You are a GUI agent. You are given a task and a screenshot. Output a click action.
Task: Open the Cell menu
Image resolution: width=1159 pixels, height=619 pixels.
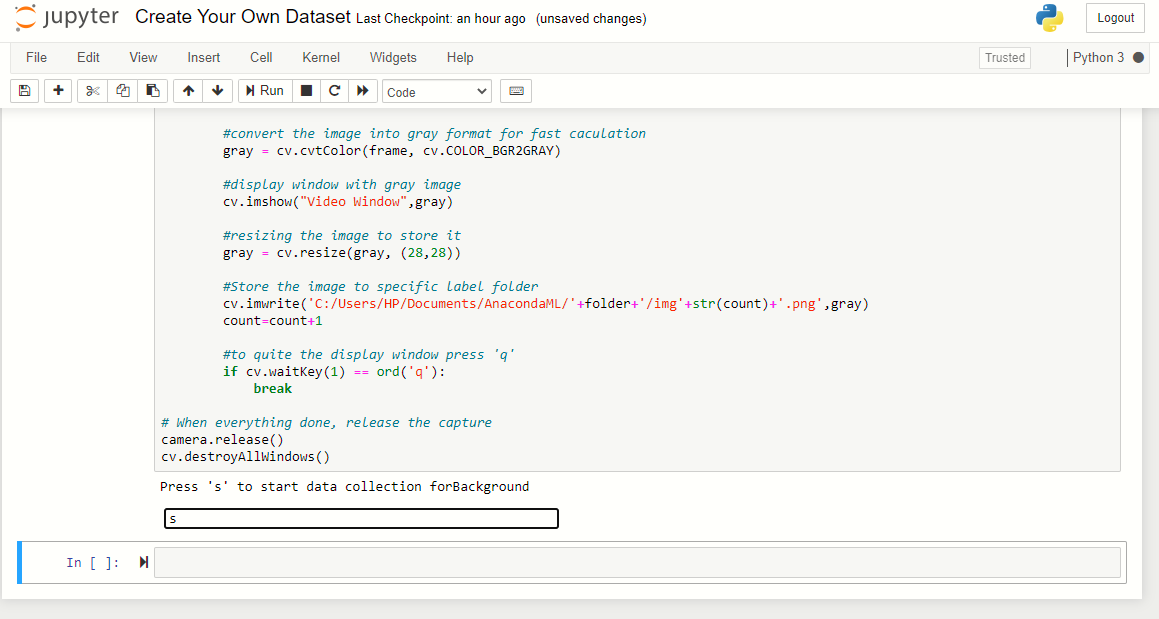(x=261, y=58)
